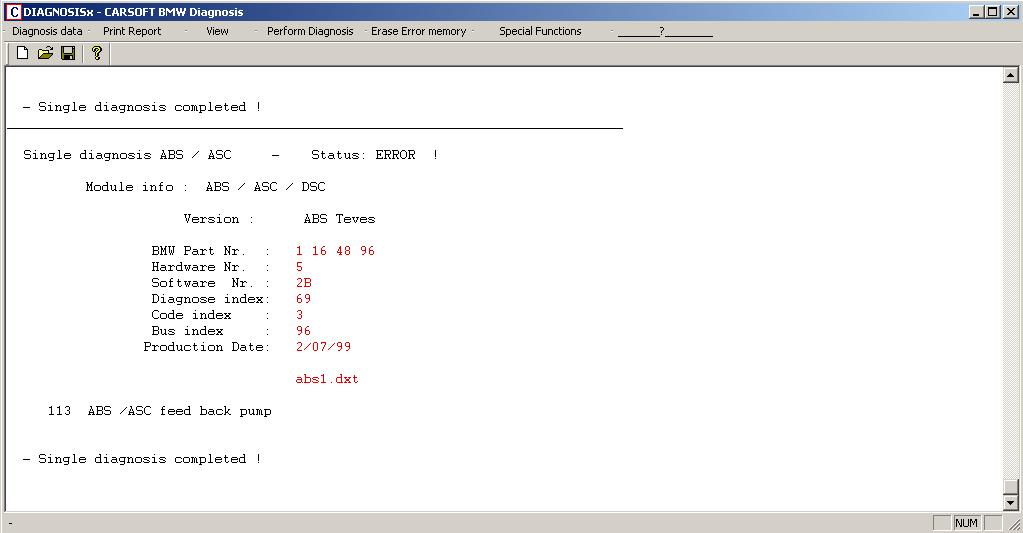Screen dimensions: 1023x533
Task: Open the View menu
Action: coord(217,31)
